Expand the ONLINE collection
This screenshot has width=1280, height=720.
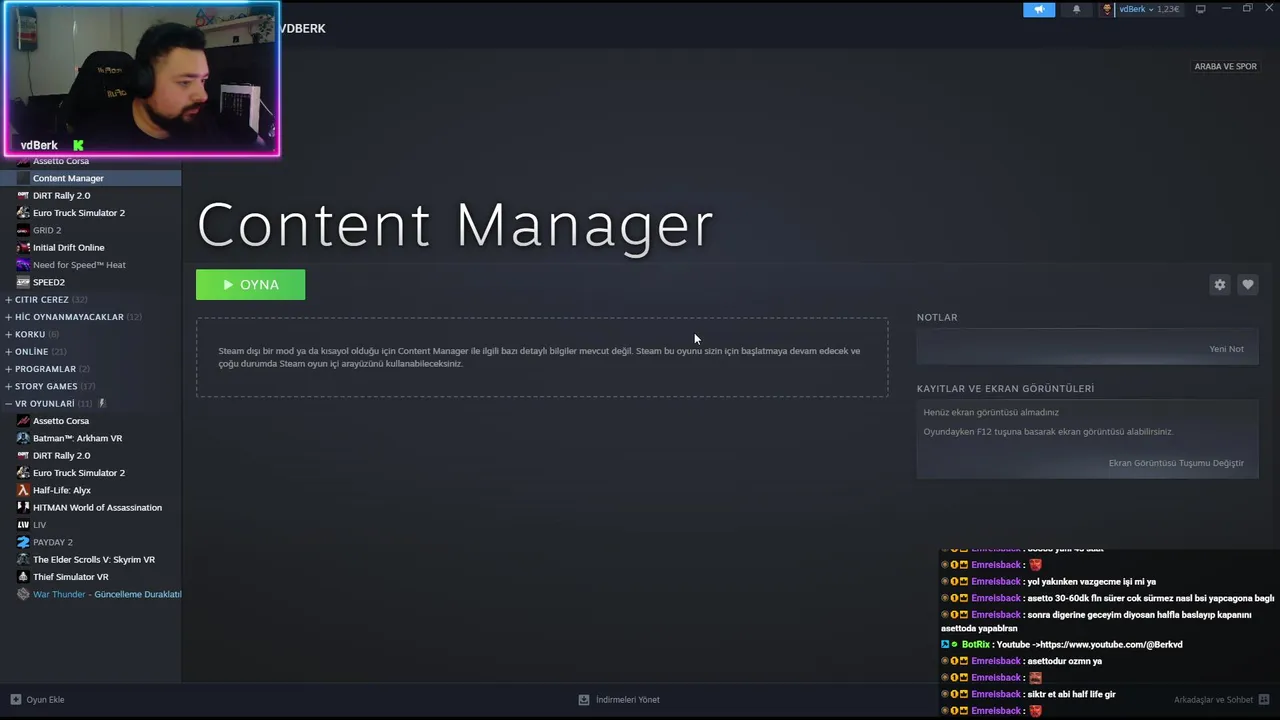[35, 352]
